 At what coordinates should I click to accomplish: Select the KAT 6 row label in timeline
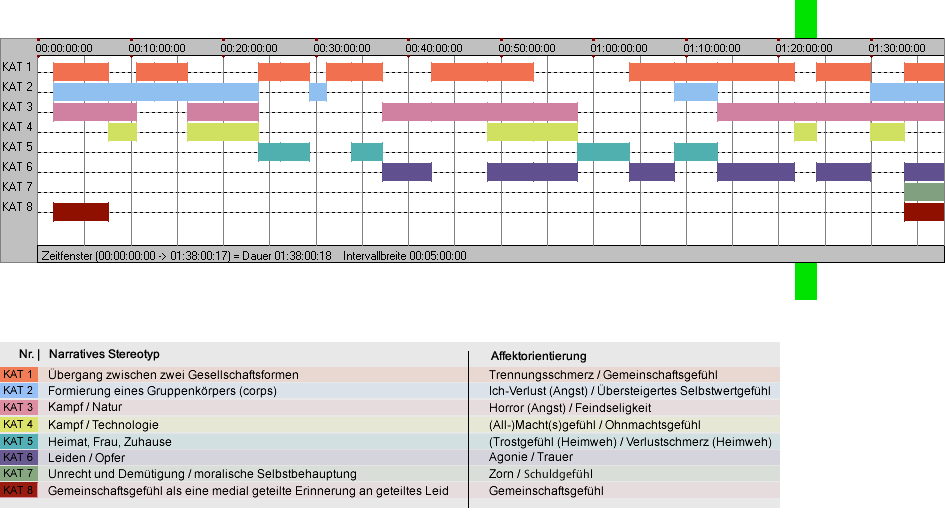point(17,166)
